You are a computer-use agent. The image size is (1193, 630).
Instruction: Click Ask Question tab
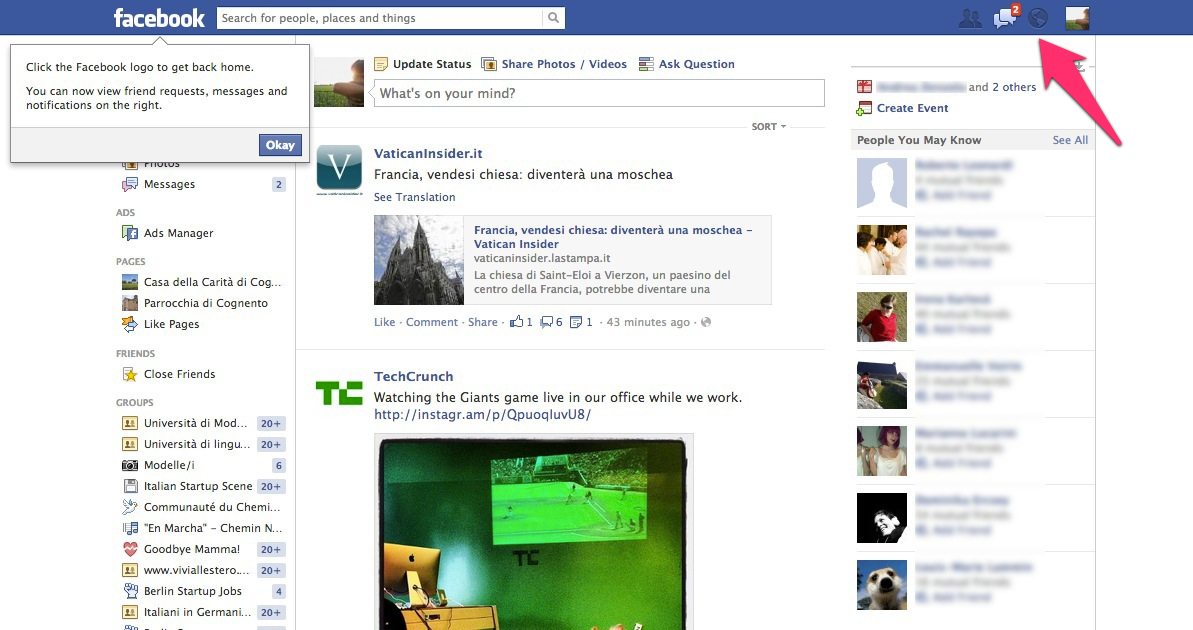point(696,64)
